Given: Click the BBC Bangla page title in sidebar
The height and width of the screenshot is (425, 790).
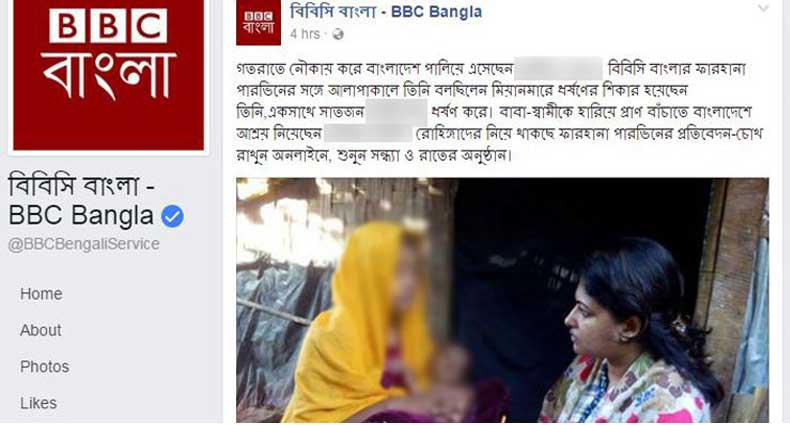Looking at the screenshot, I should coord(82,200).
